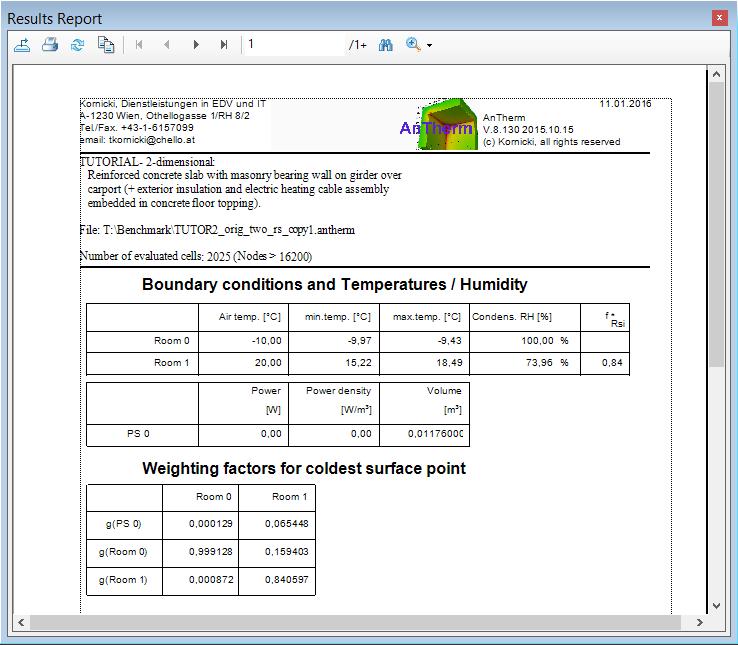Screen dimensions: 738x645
Task: Open the Find text binoculars tool
Action: click(x=385, y=45)
